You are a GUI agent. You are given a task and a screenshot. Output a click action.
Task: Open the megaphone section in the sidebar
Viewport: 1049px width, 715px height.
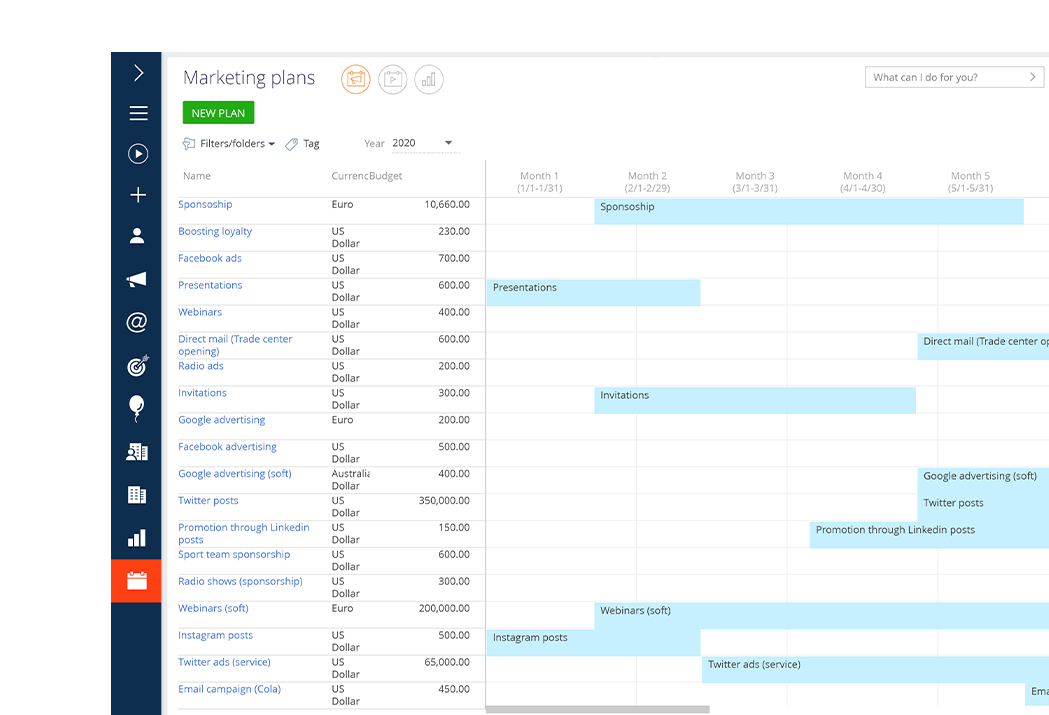138,280
